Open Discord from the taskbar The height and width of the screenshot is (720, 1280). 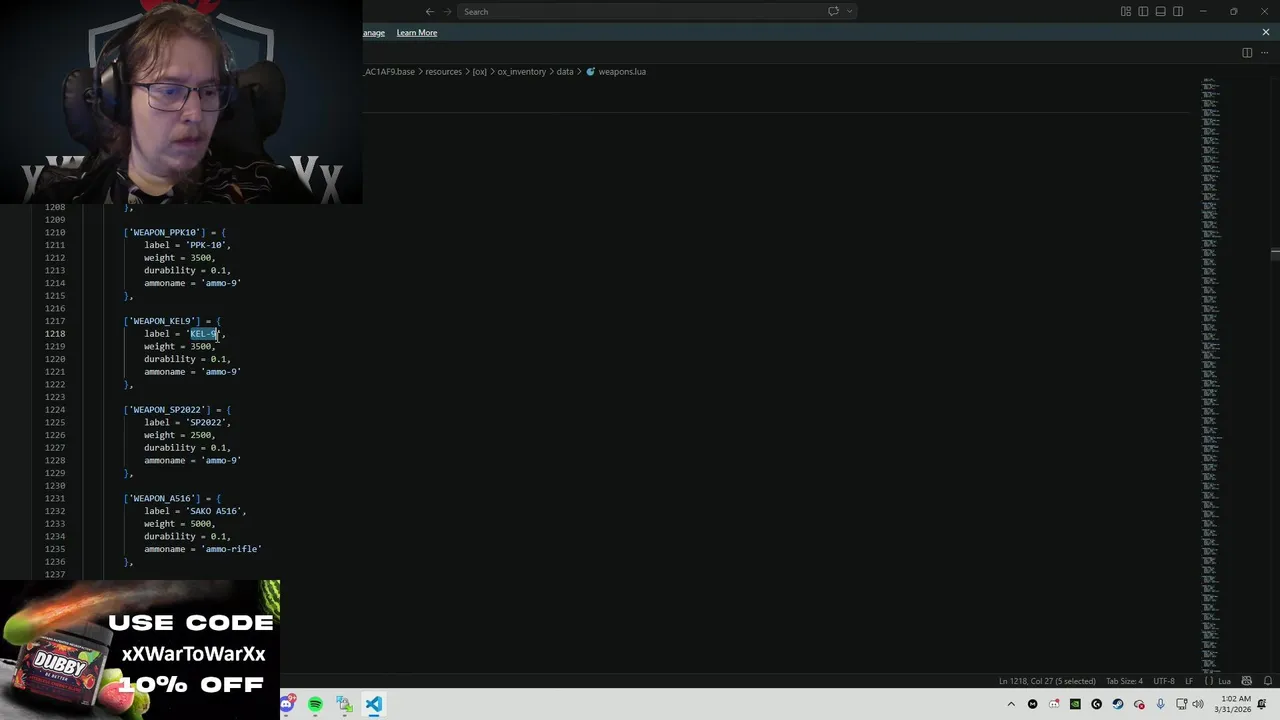click(x=287, y=705)
